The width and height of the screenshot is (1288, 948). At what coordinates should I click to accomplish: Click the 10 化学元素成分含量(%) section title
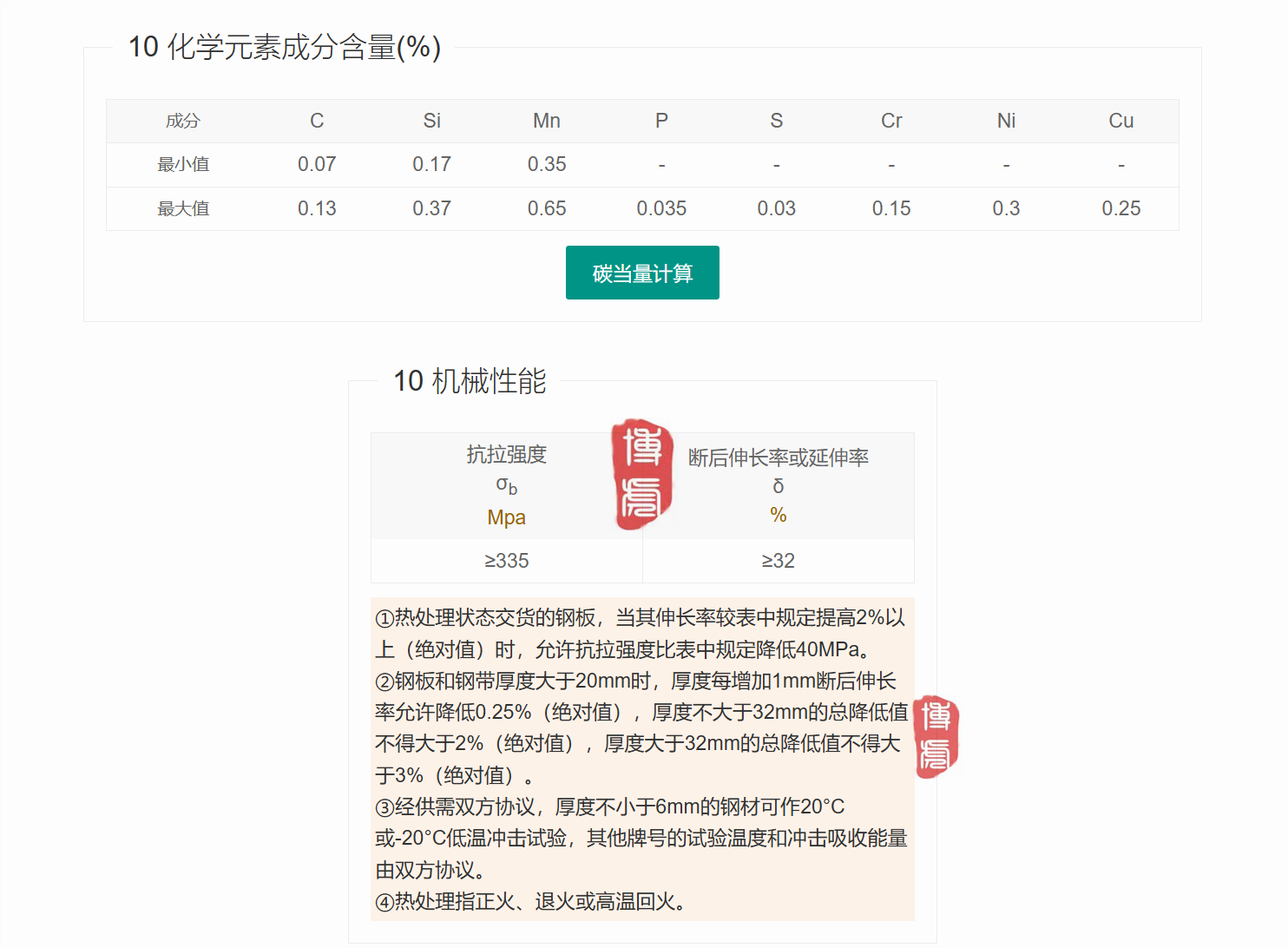[x=285, y=47]
